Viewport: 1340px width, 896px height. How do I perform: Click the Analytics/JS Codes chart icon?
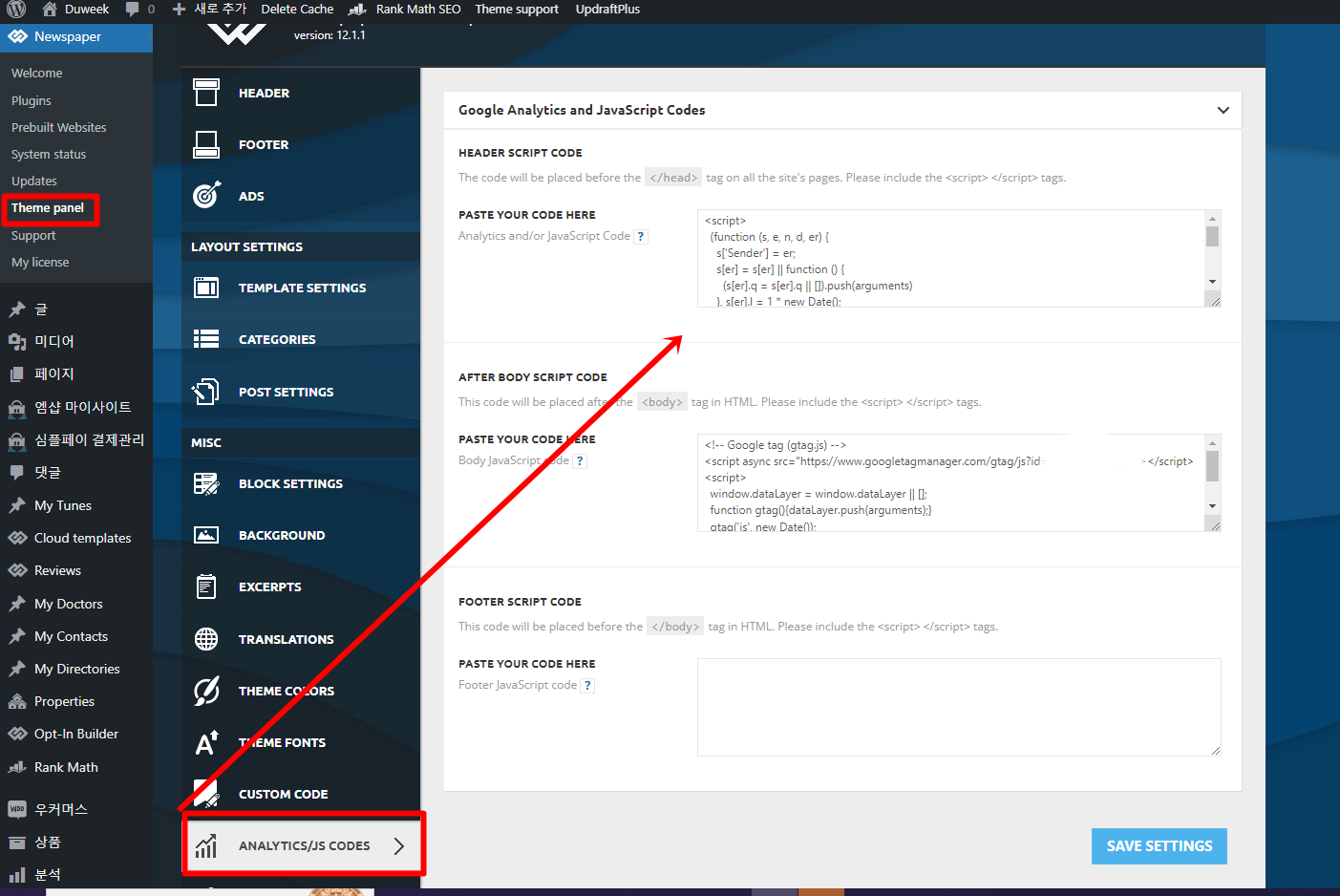point(206,845)
